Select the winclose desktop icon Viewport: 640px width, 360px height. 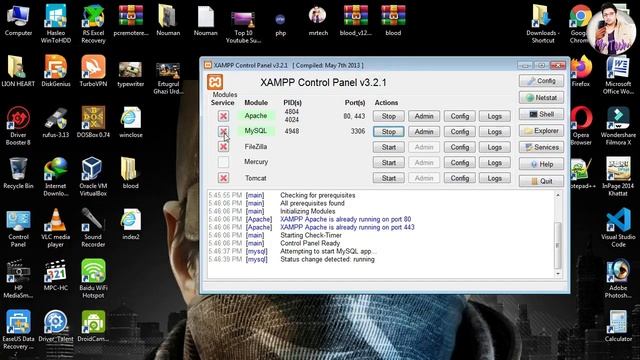tap(131, 122)
